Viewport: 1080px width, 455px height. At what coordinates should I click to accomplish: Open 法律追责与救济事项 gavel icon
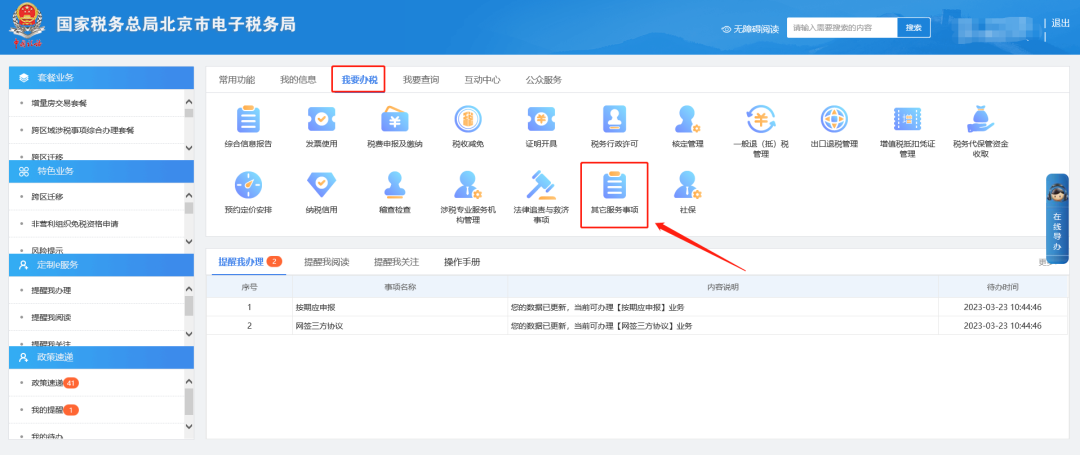540,187
